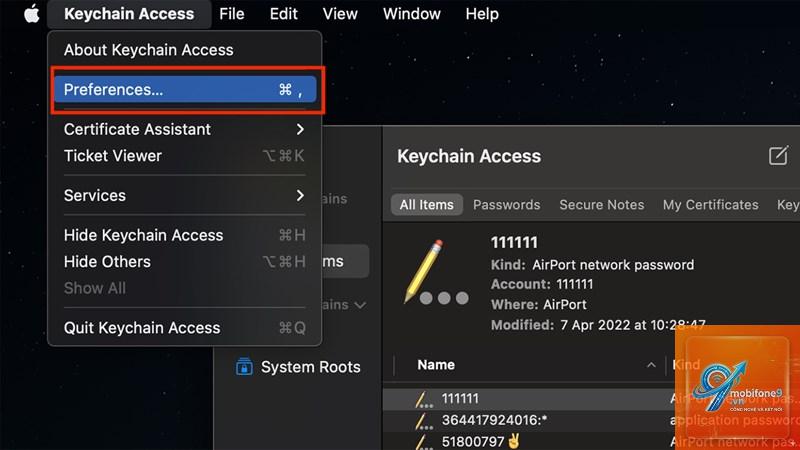Open the File menu
The height and width of the screenshot is (450, 800).
(232, 14)
